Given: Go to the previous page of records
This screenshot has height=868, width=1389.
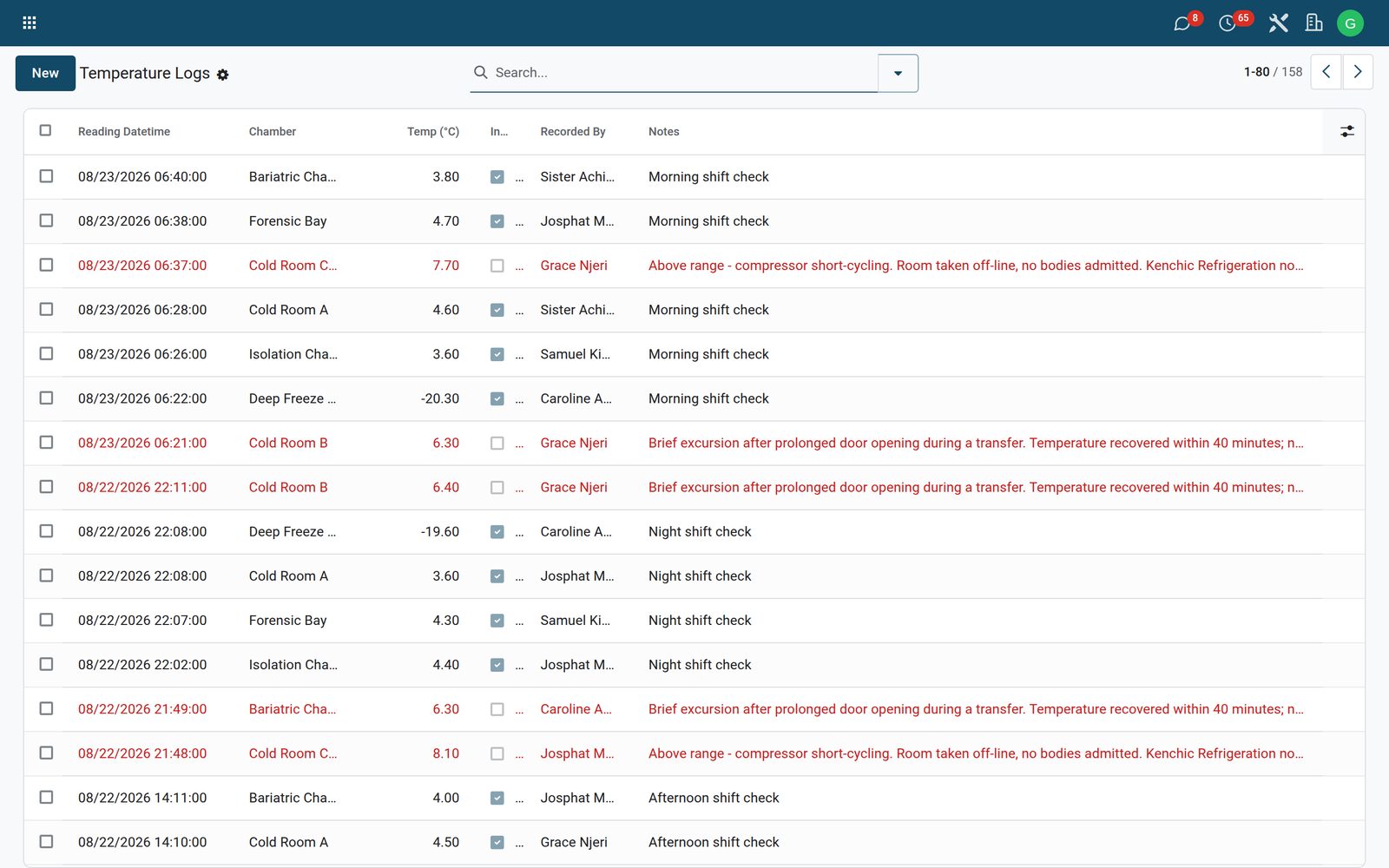Looking at the screenshot, I should (1326, 72).
